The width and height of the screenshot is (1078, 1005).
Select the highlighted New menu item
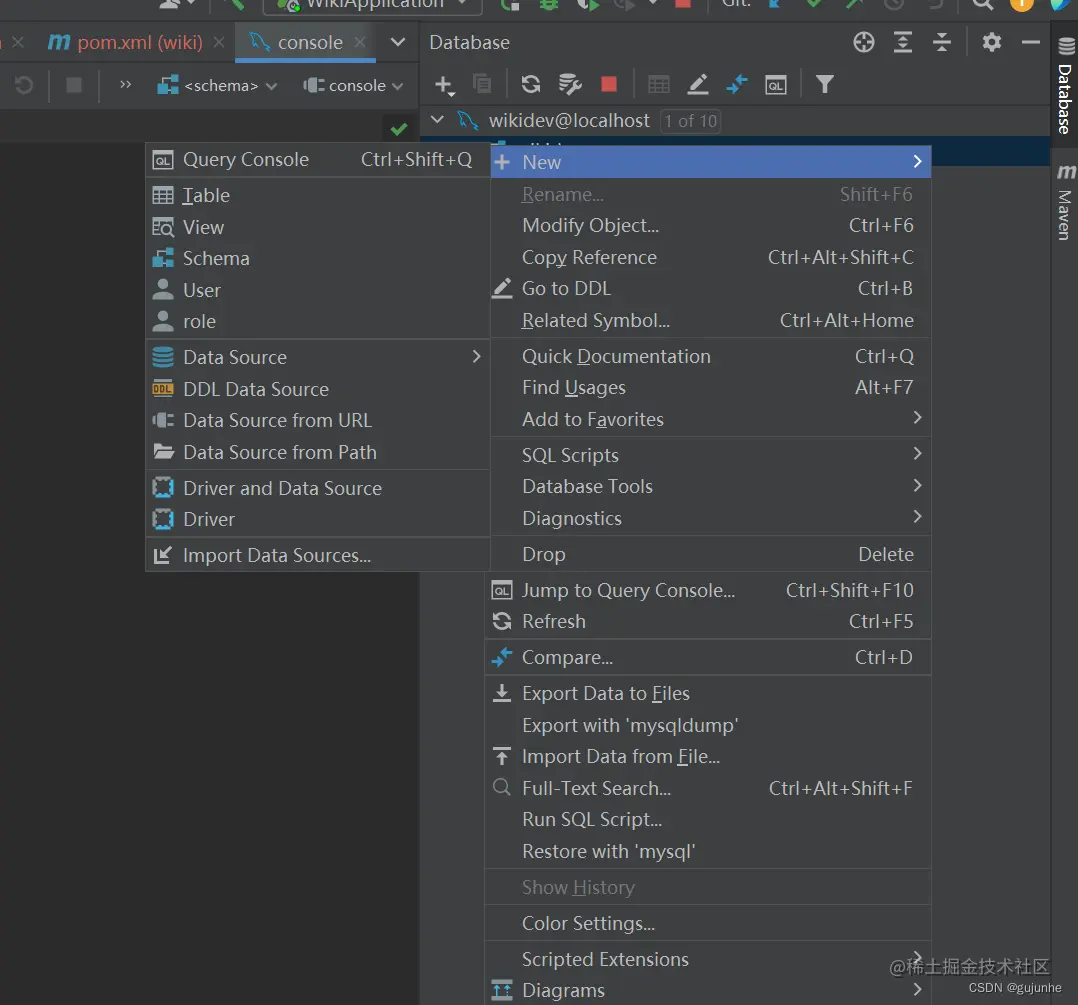[711, 162]
